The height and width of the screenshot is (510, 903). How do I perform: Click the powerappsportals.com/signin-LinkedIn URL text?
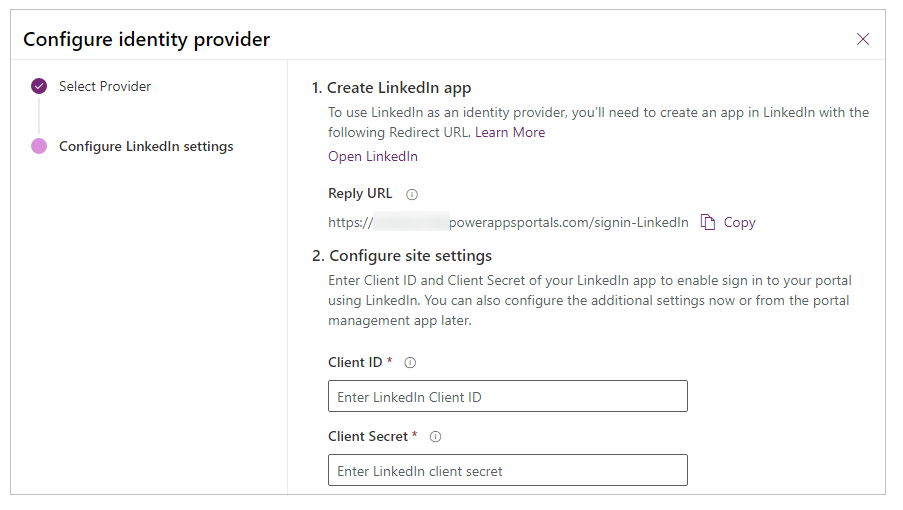tap(568, 223)
